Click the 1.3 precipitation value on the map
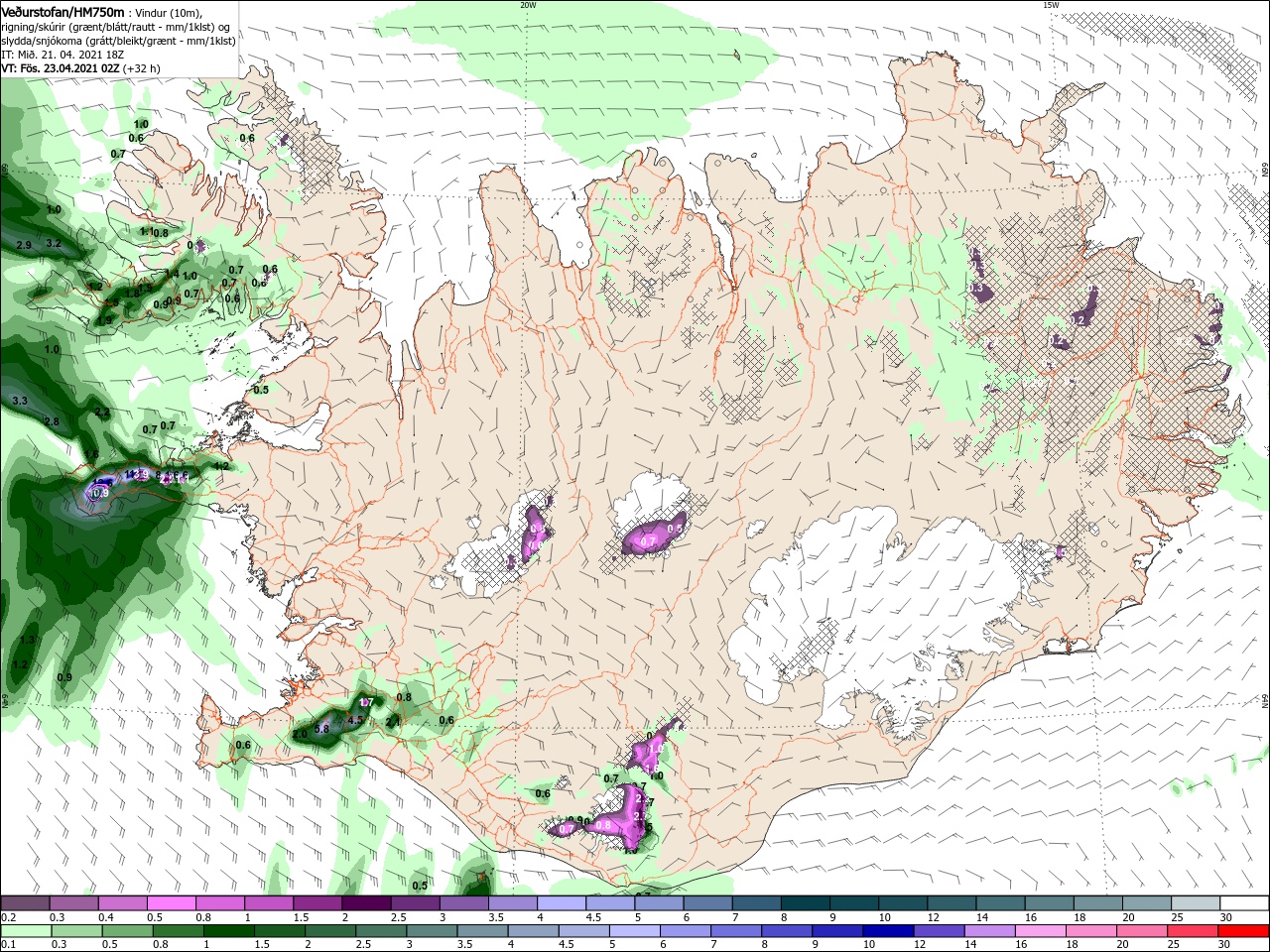 [x=27, y=641]
